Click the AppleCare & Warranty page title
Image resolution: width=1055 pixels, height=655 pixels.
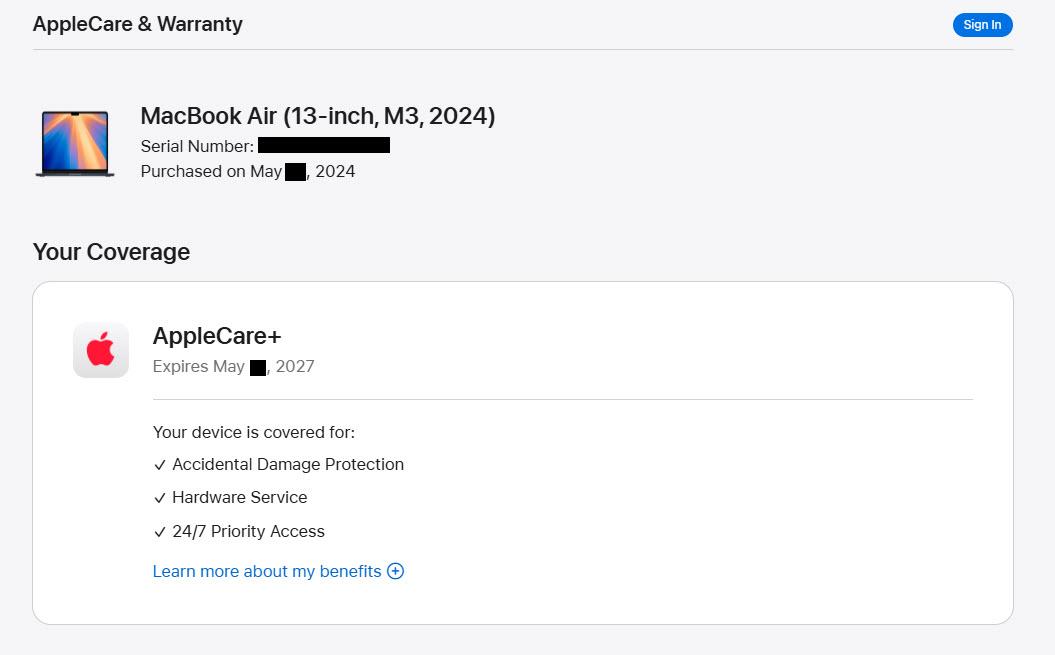pos(137,24)
